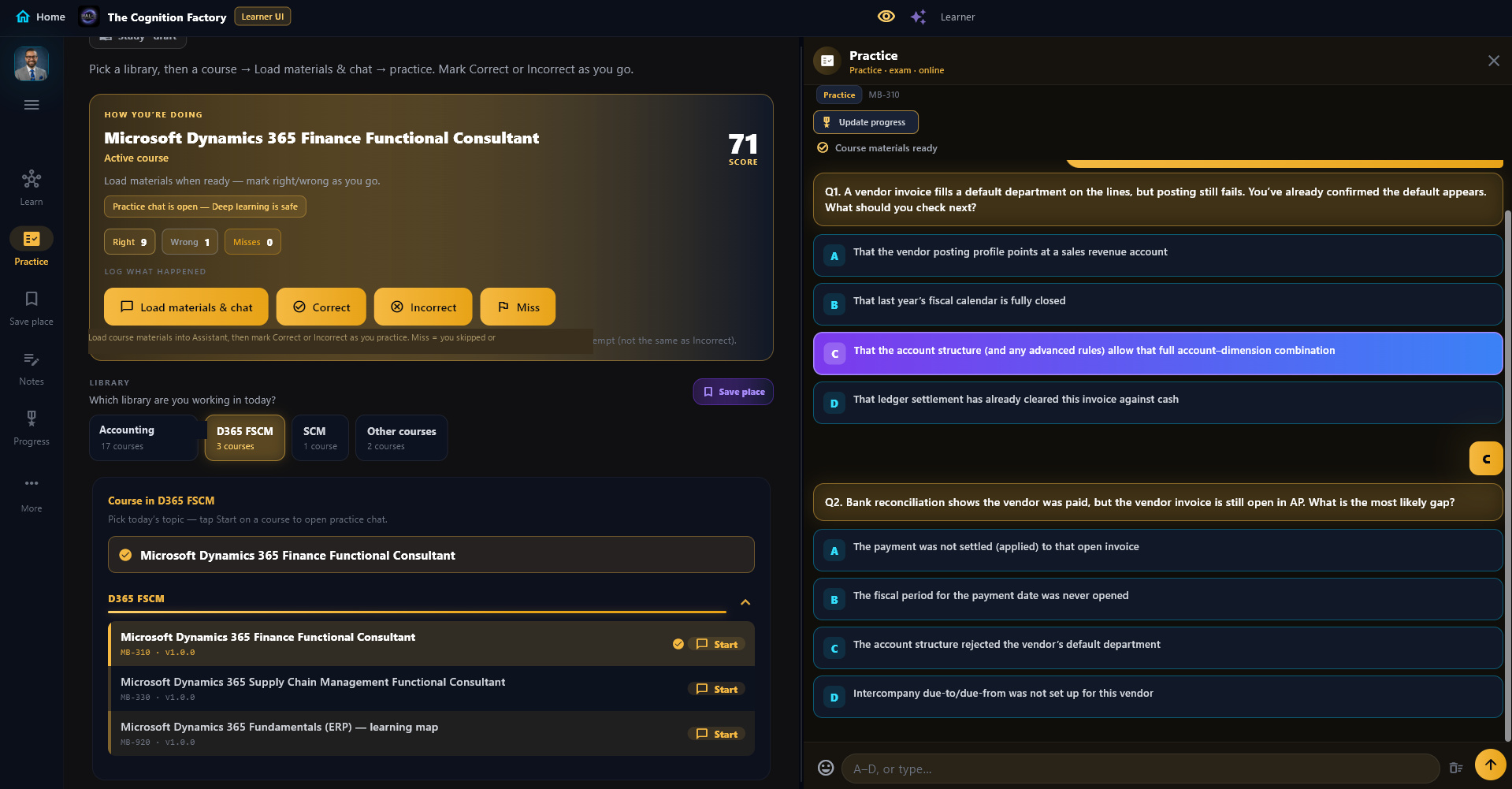The image size is (1512, 789).
Task: Log a Miss for this question
Action: point(518,307)
